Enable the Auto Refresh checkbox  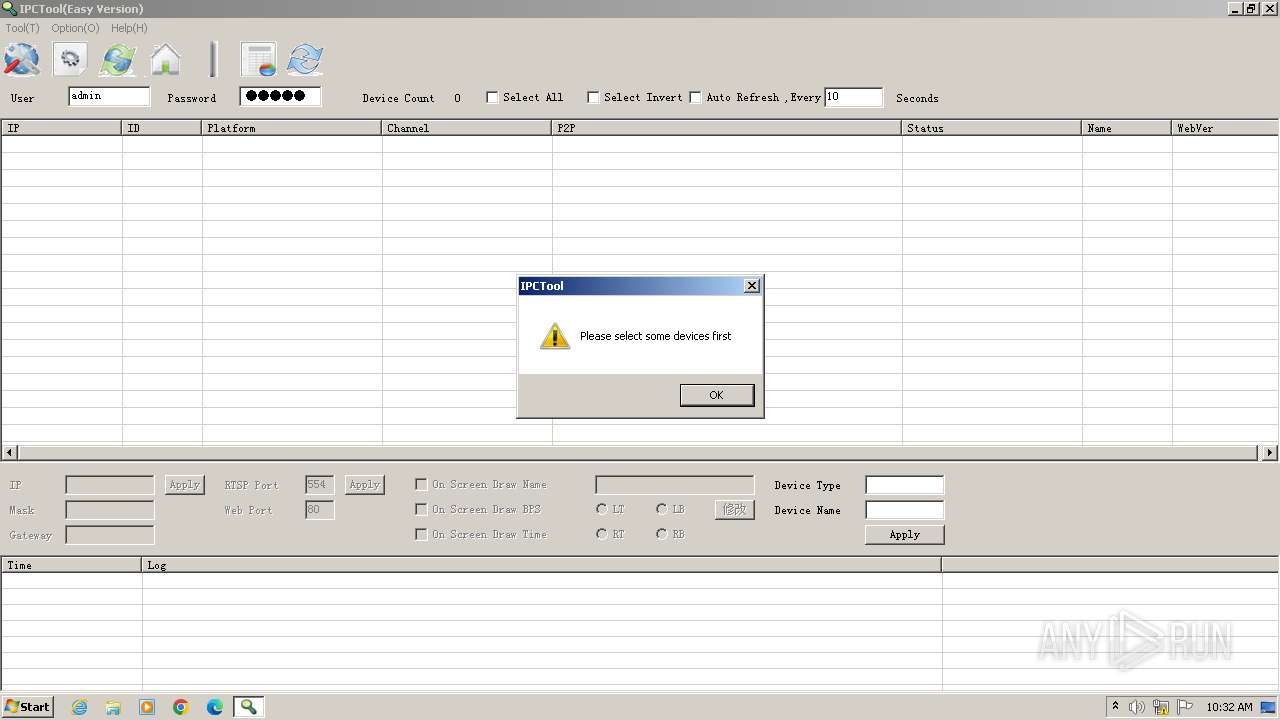click(x=696, y=97)
